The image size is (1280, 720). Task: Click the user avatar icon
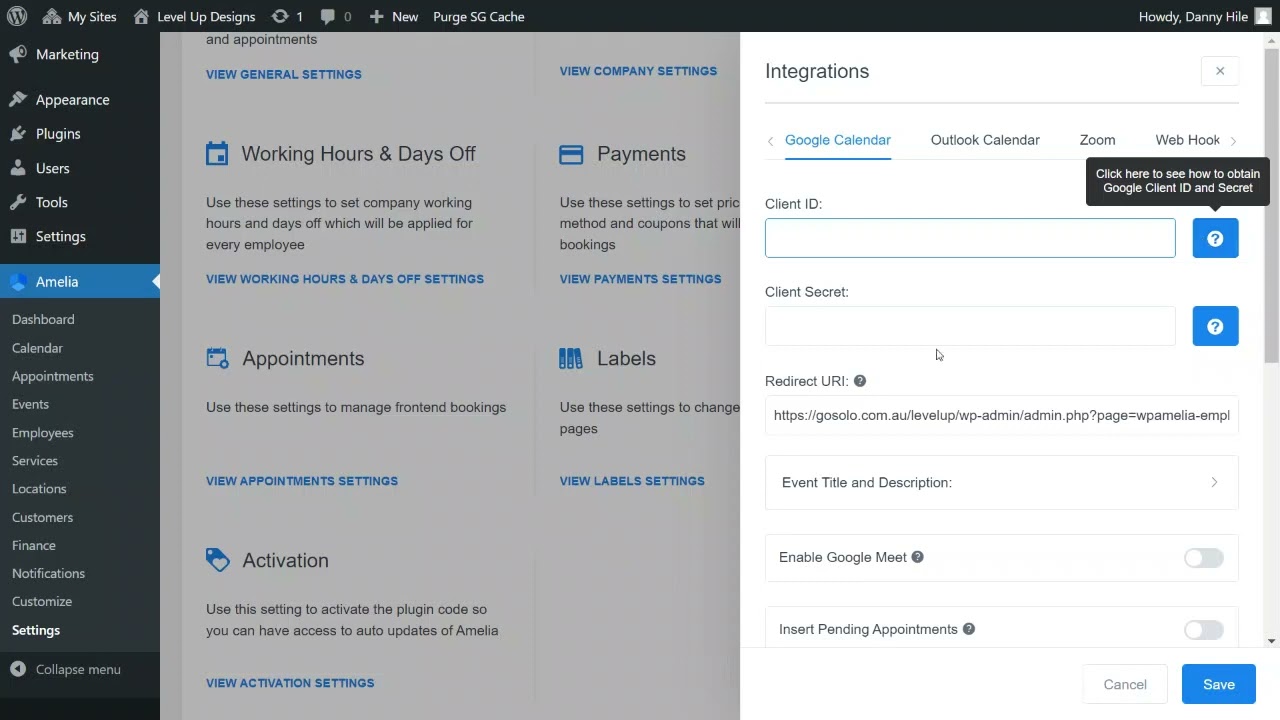click(x=1263, y=16)
